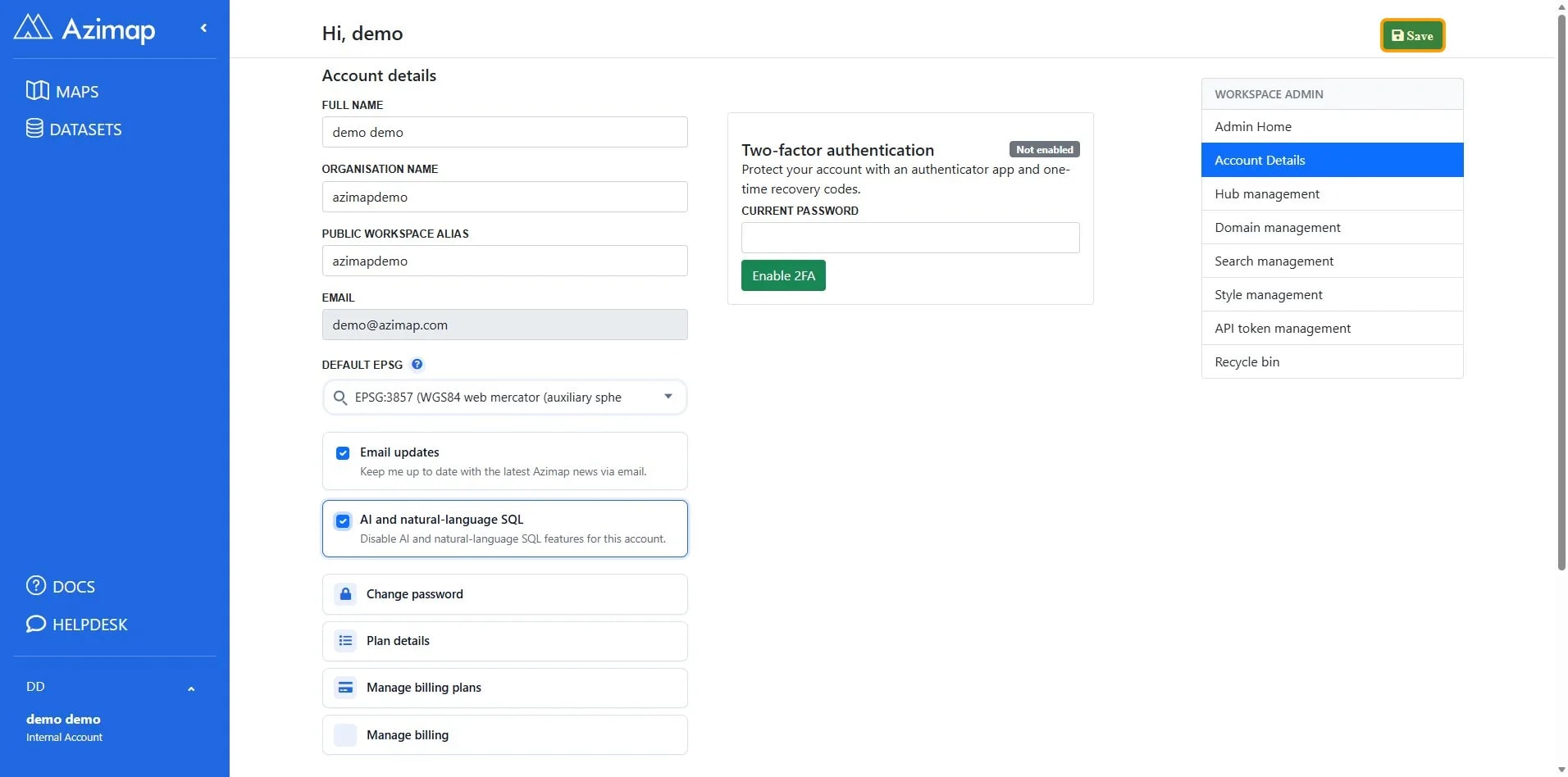Click the disabled Email field
1568x777 pixels.
click(504, 325)
